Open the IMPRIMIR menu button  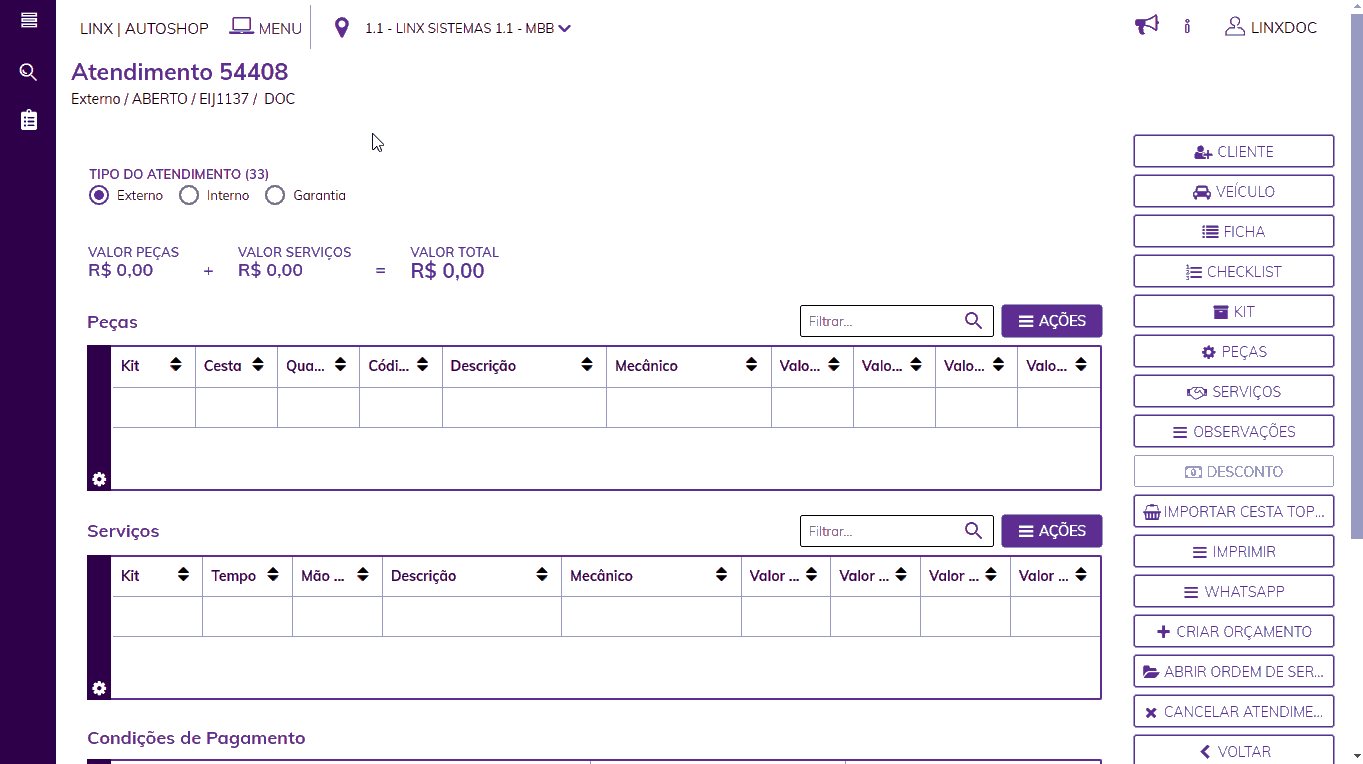[x=1233, y=551]
